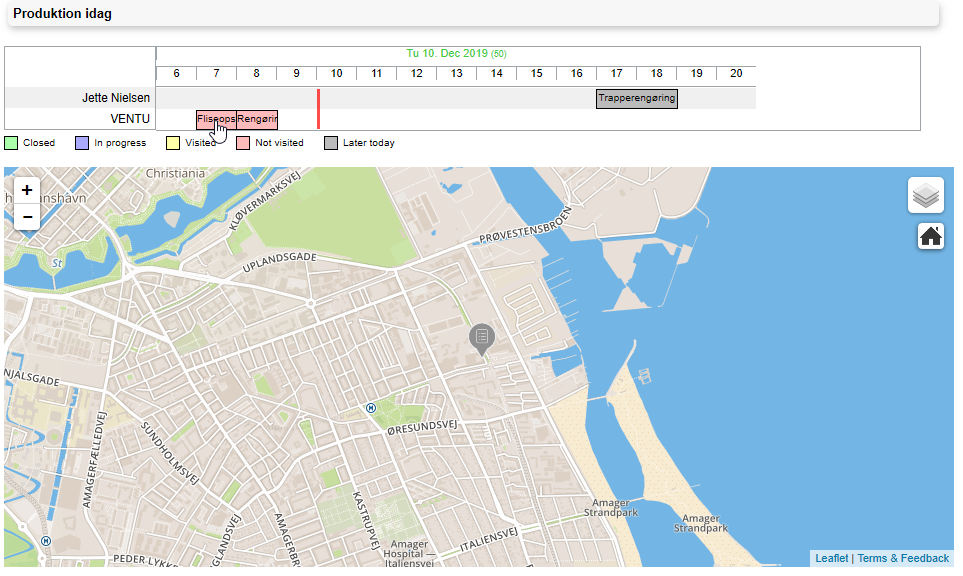Select the Jette Nielsen row label
The width and height of the screenshot is (963, 576).
click(x=116, y=98)
